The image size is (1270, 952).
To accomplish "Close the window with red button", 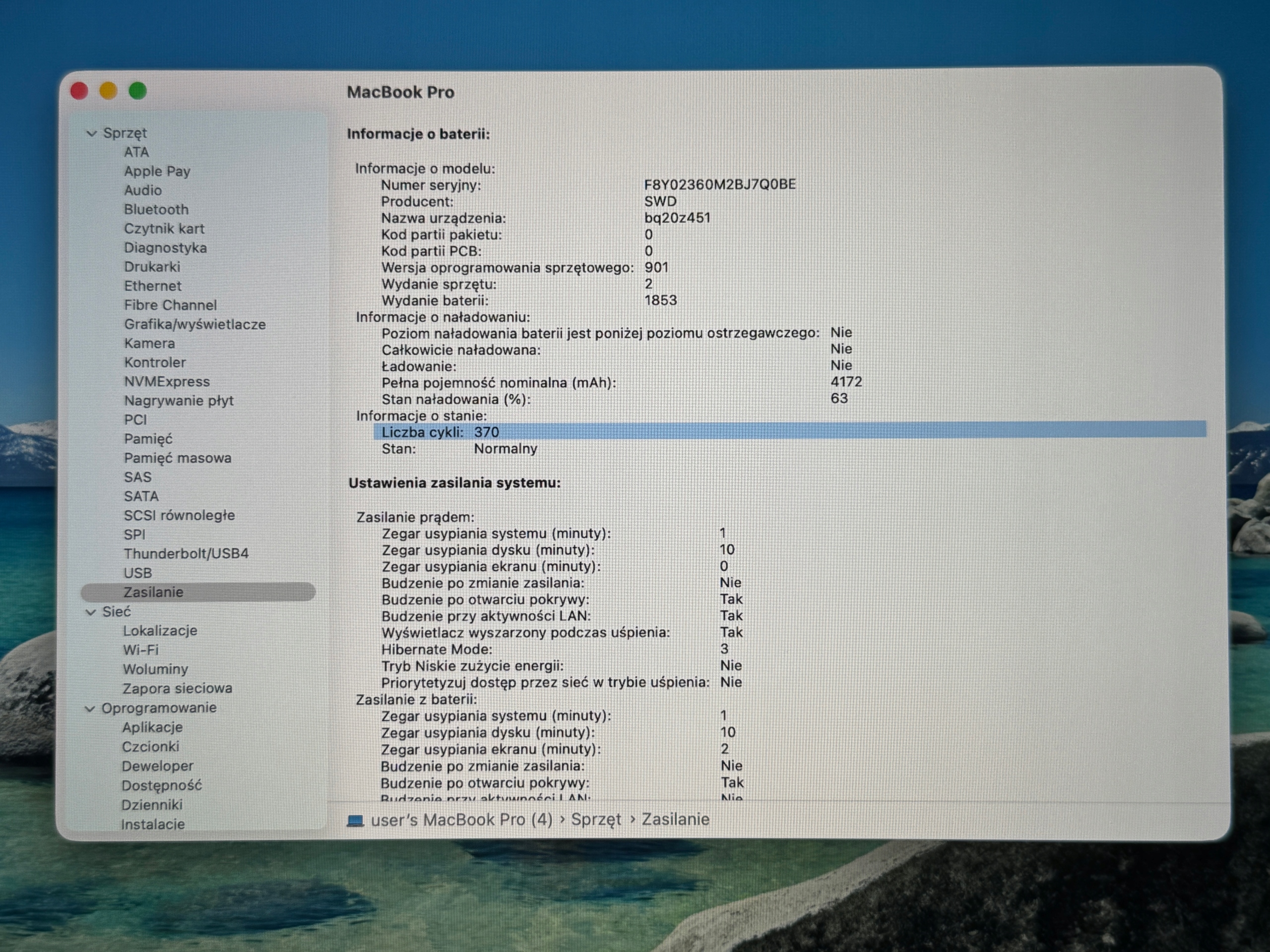I will [79, 91].
